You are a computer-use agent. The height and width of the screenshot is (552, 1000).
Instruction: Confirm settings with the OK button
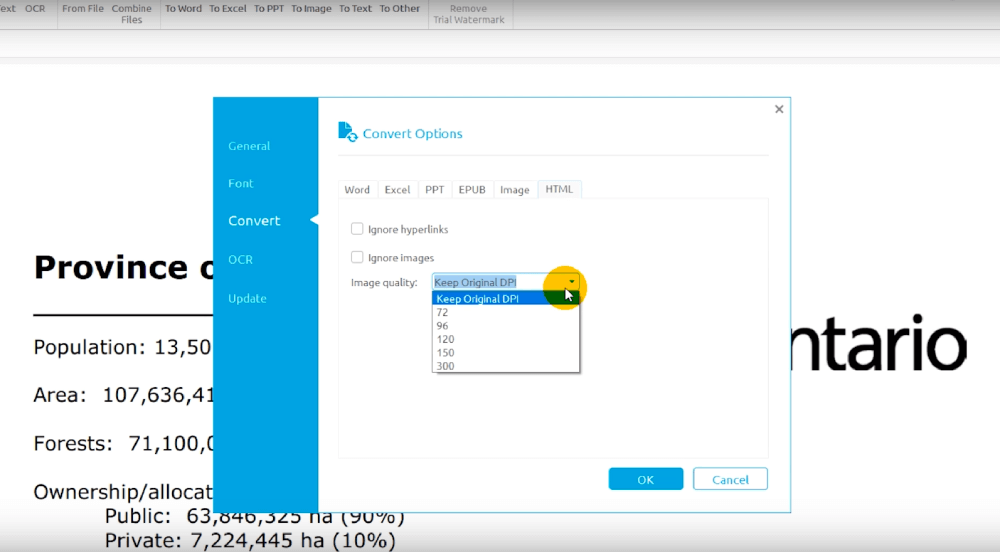(645, 479)
